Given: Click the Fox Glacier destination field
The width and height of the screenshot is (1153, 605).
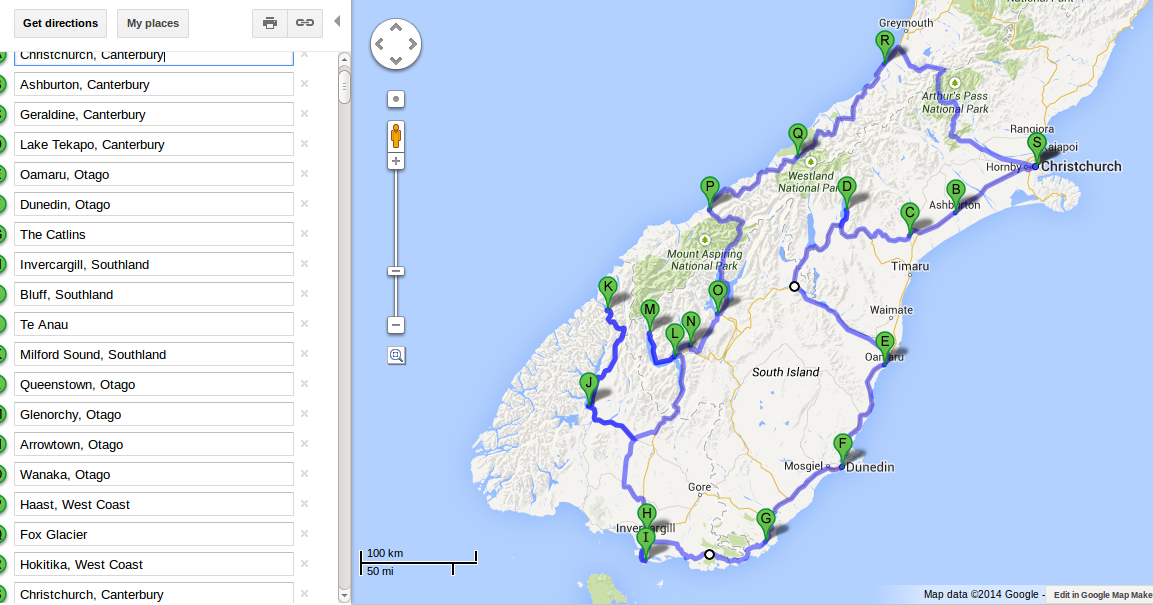Looking at the screenshot, I should coord(154,534).
